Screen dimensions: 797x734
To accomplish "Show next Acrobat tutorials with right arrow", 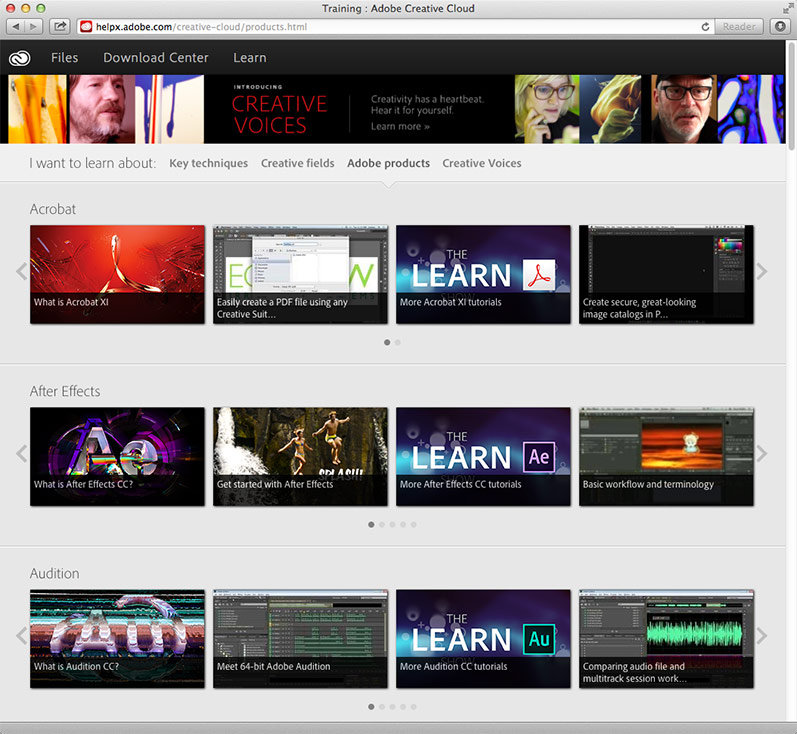I will (761, 271).
